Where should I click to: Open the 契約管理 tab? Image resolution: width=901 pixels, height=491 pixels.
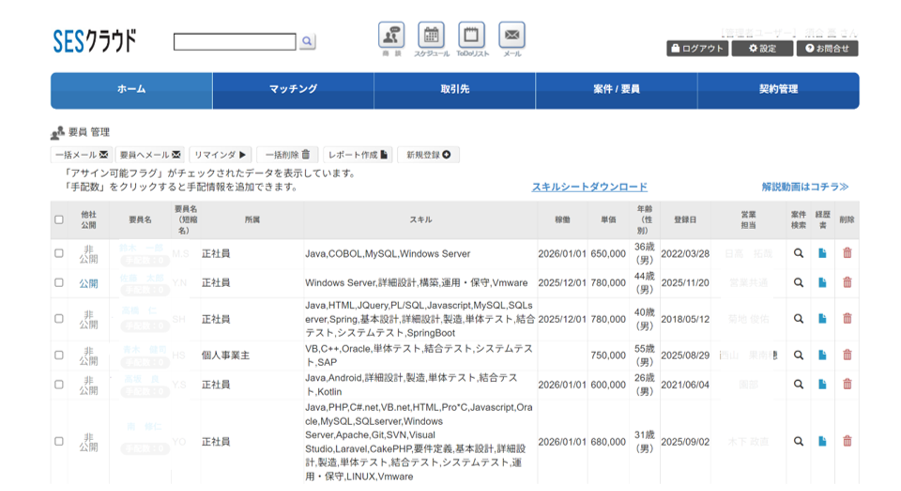(778, 90)
